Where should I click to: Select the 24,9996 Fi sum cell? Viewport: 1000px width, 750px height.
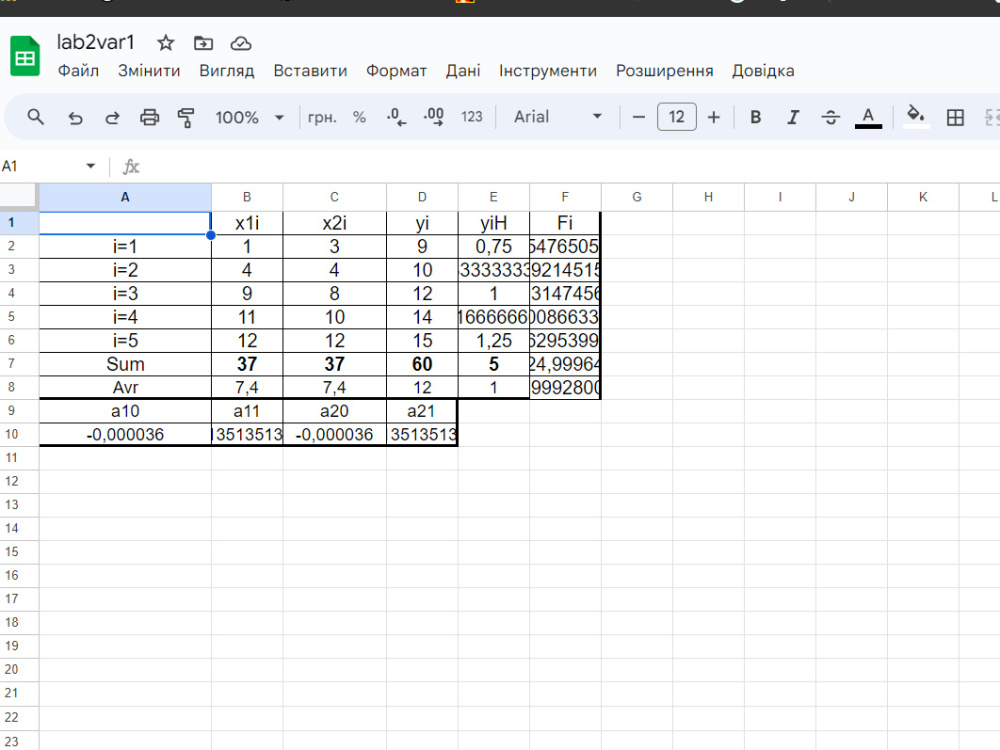point(565,364)
